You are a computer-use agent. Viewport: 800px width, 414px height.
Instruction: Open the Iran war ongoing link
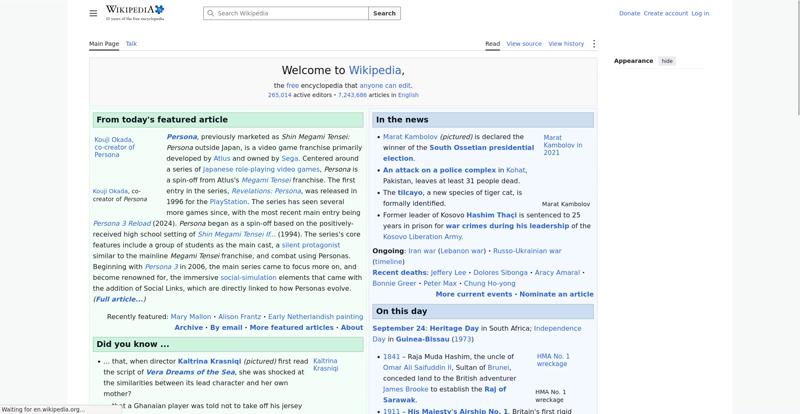422,251
